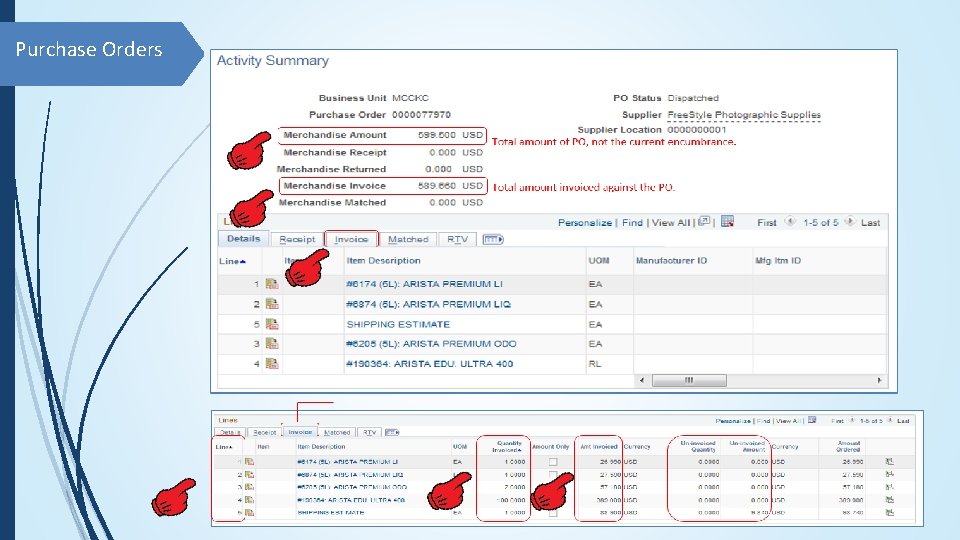This screenshot has width=960, height=540.
Task: Click Personalize link in Activity Summary
Action: pyautogui.click(x=585, y=223)
